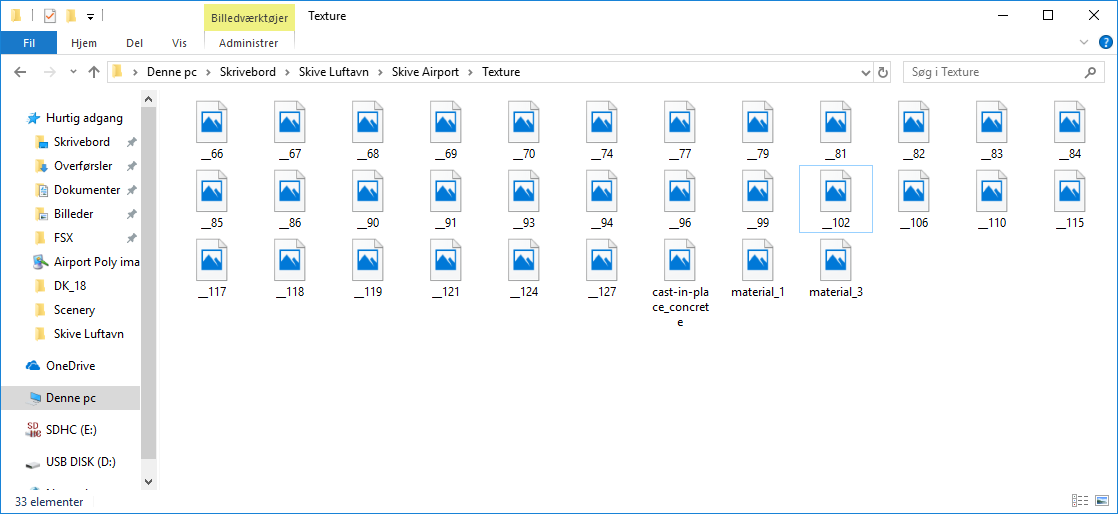The height and width of the screenshot is (514, 1118).
Task: Select the cast-in-place_concrete file
Action: coord(680,283)
